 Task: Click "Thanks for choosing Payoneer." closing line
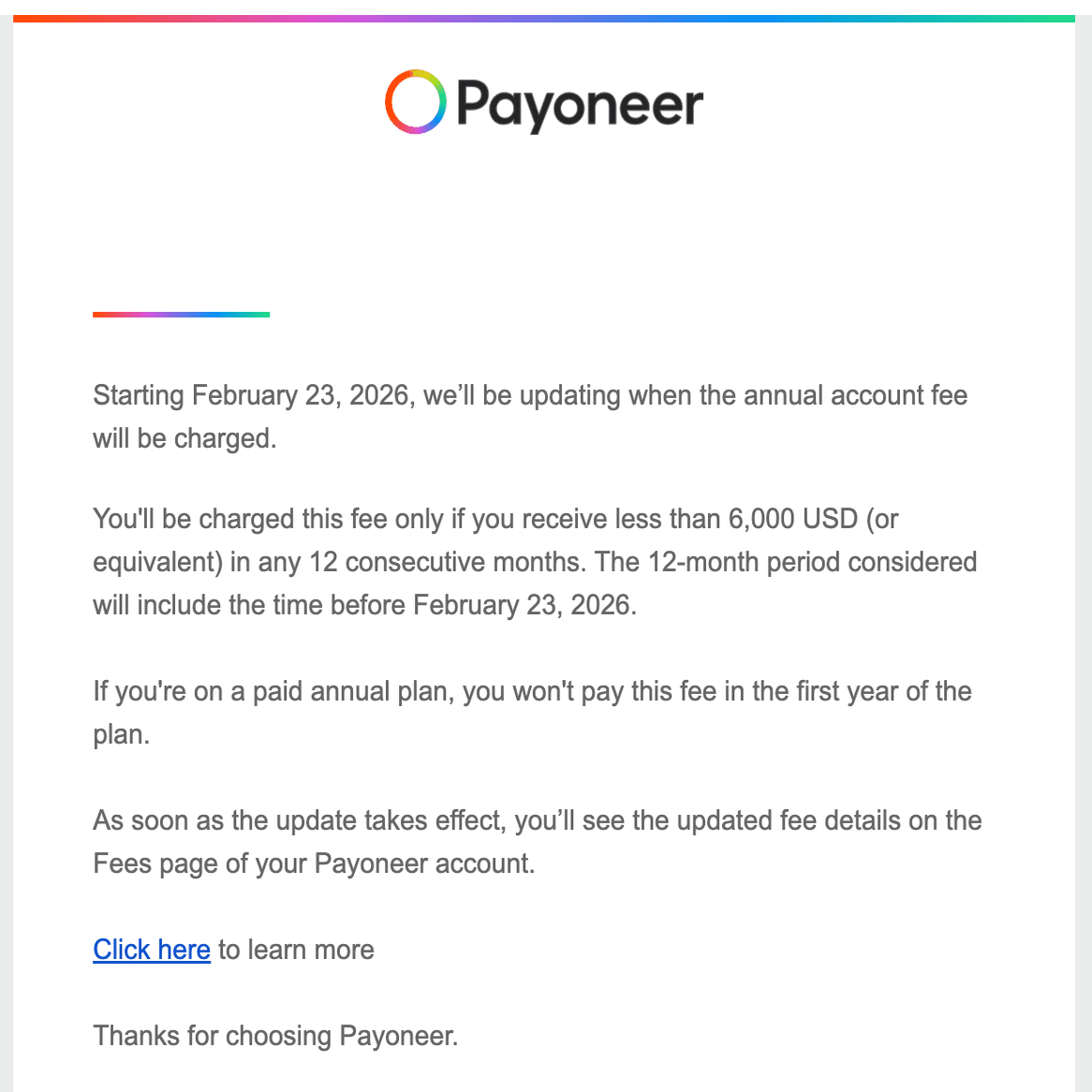coord(275,1036)
